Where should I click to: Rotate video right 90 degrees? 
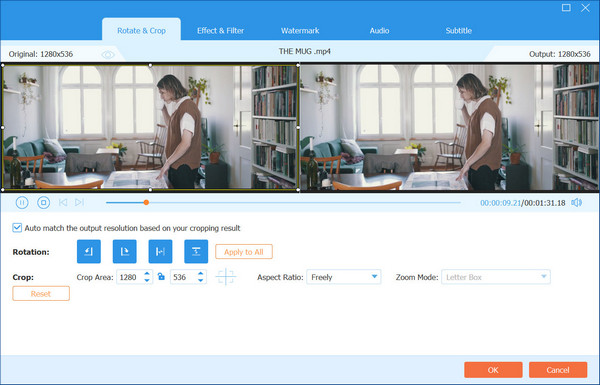coord(124,251)
